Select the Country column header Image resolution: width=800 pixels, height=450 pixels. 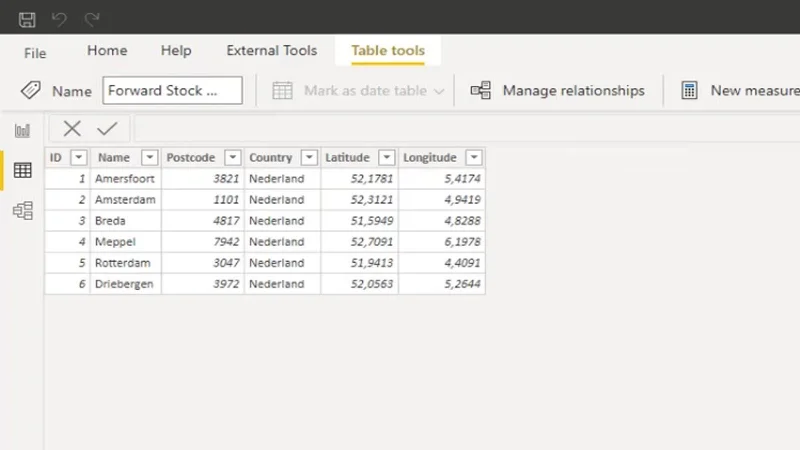tap(270, 158)
